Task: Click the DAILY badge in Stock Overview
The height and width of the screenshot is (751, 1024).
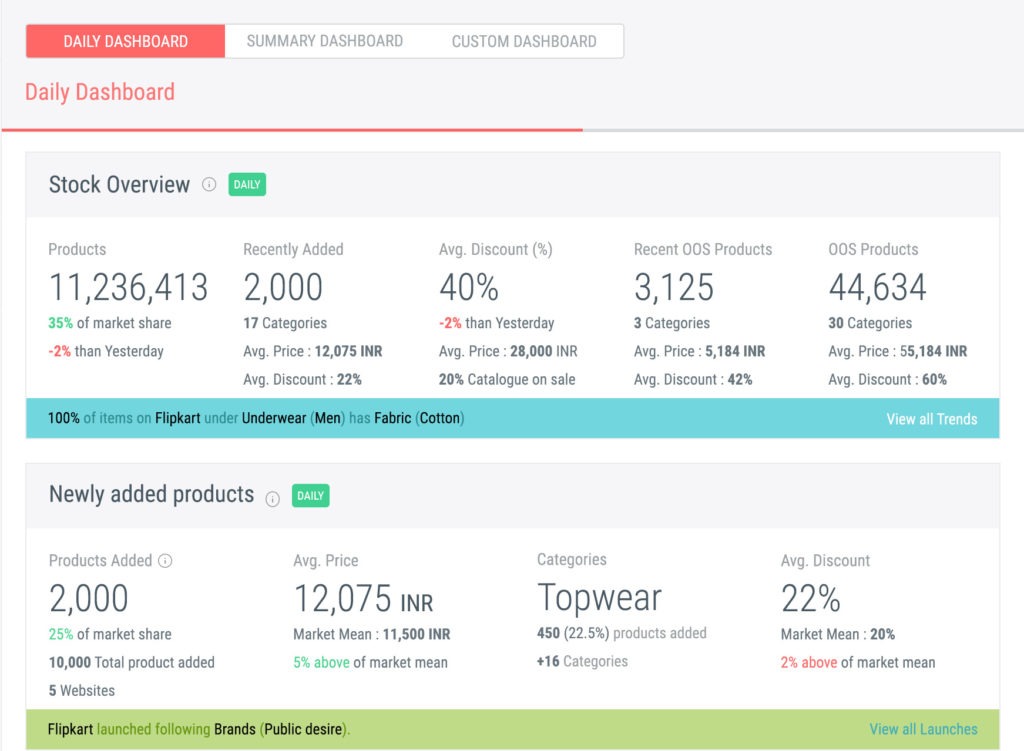Action: [247, 184]
